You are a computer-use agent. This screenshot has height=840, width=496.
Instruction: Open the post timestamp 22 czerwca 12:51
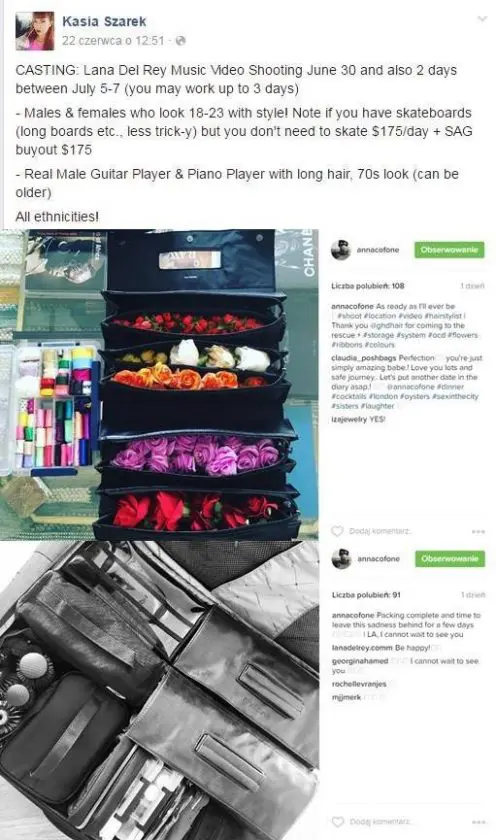pos(113,41)
